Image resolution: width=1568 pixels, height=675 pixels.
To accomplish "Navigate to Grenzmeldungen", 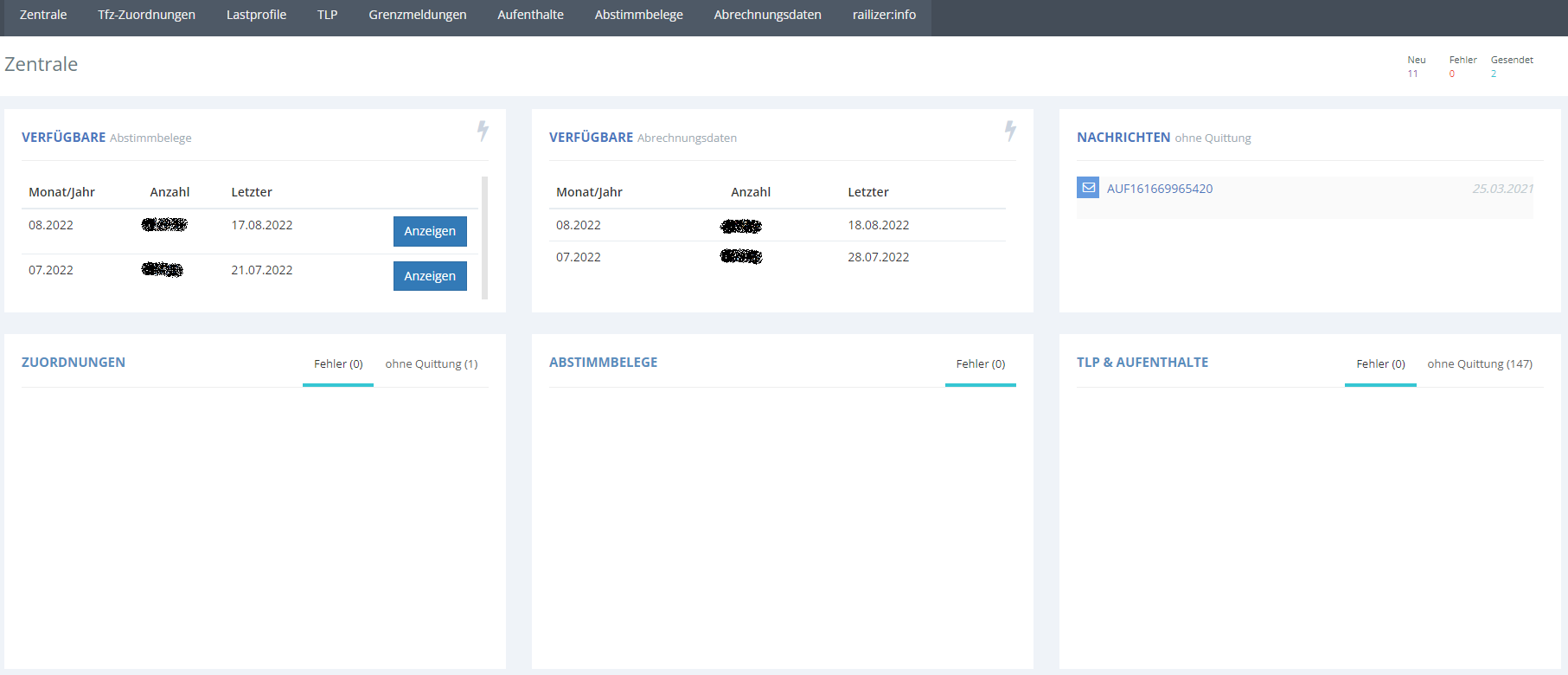I will click(417, 15).
